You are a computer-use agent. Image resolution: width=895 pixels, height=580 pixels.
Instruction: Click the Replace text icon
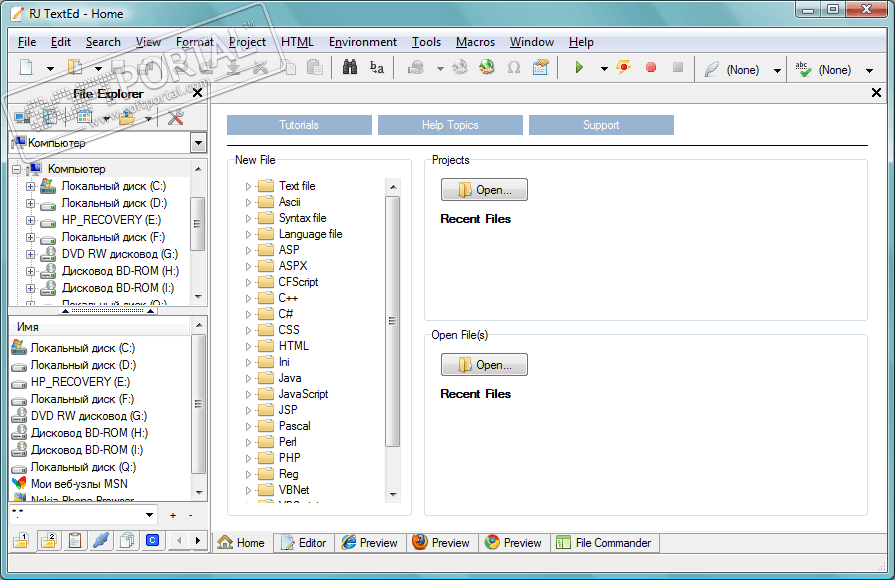point(377,68)
